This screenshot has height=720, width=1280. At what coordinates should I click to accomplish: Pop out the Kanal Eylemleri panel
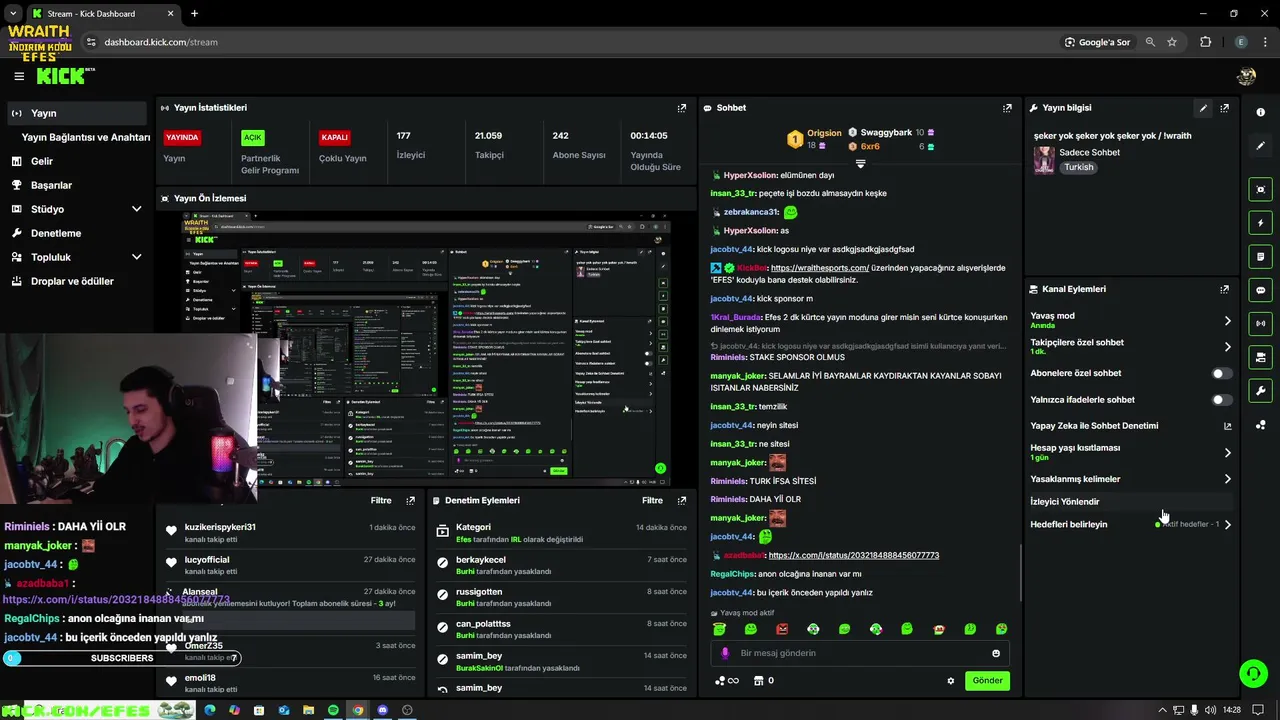pos(1224,289)
